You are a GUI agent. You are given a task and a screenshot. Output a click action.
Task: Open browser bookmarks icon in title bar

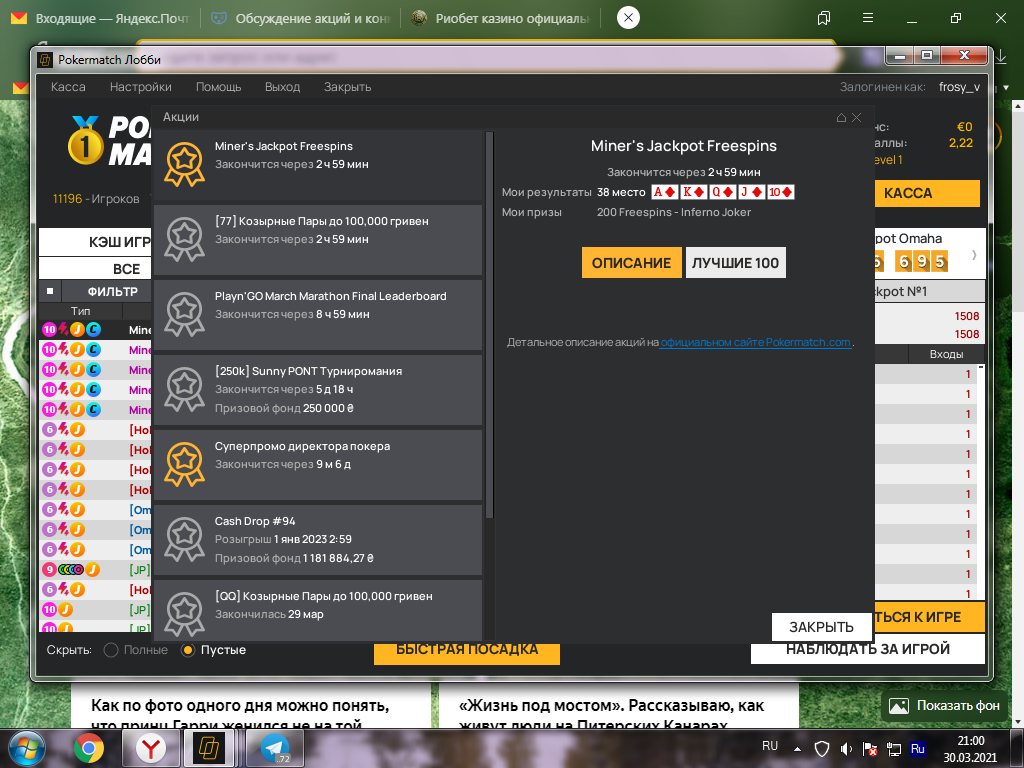[824, 18]
